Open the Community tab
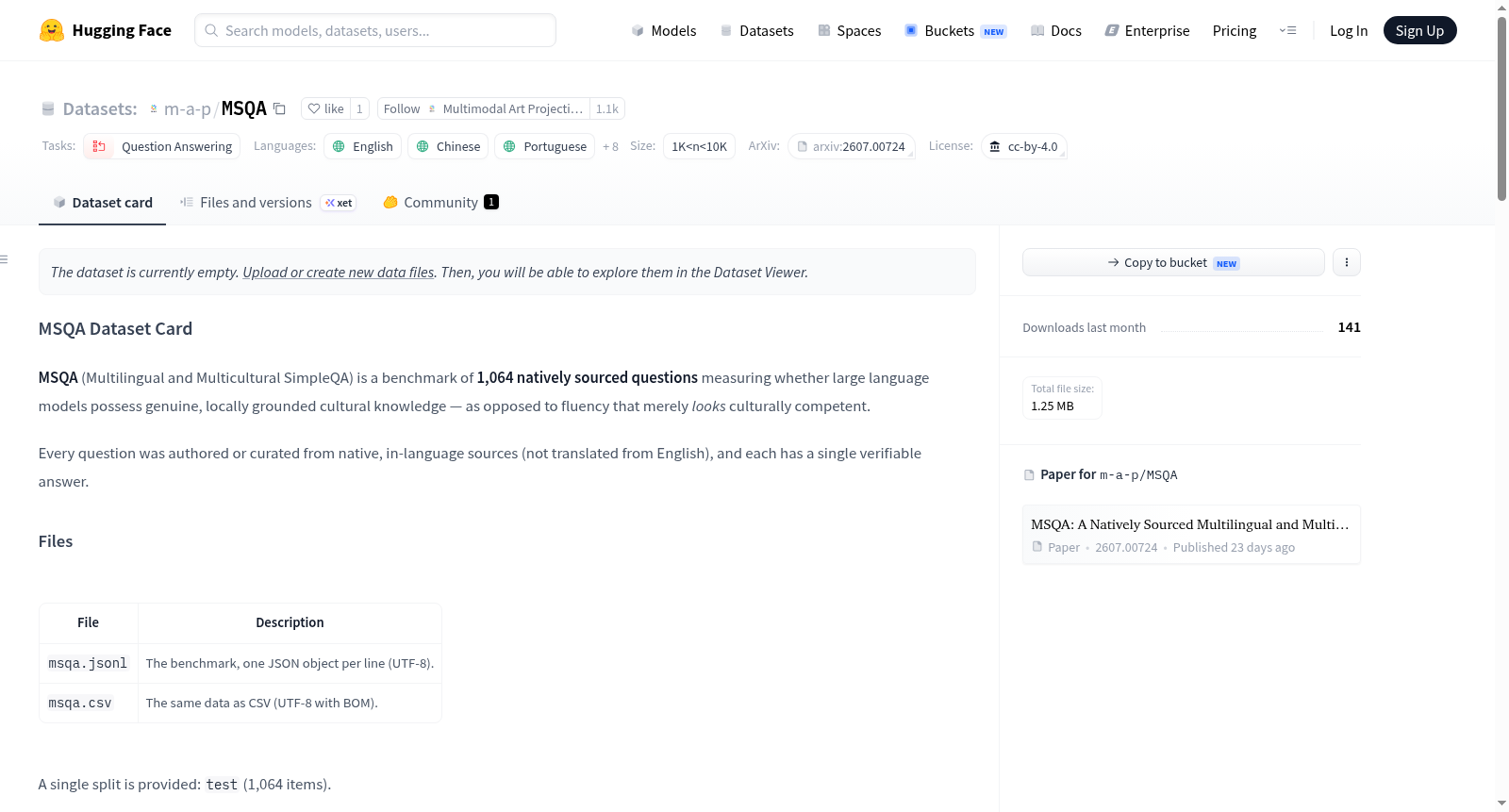1509x812 pixels. coord(440,202)
